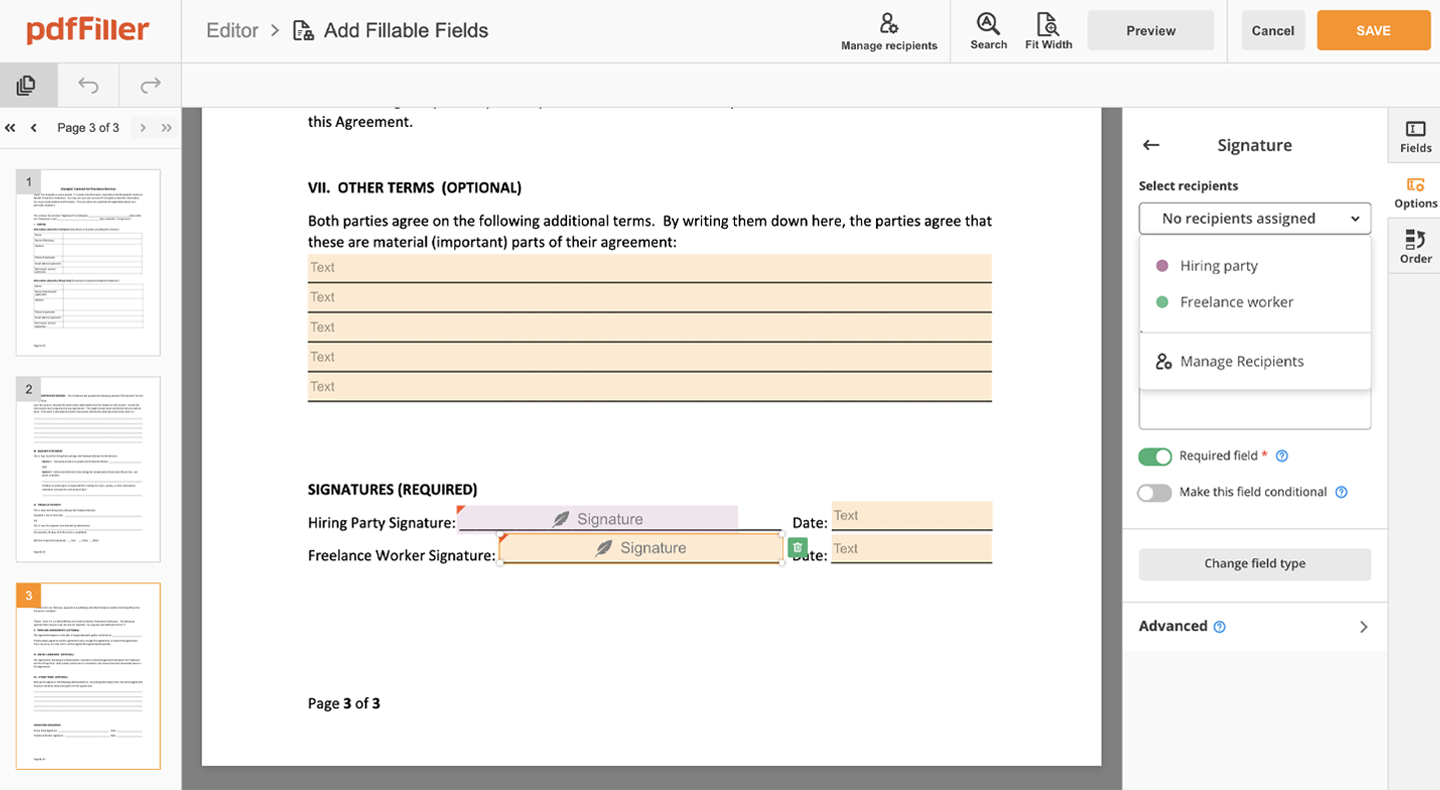Undo the last change

88,85
